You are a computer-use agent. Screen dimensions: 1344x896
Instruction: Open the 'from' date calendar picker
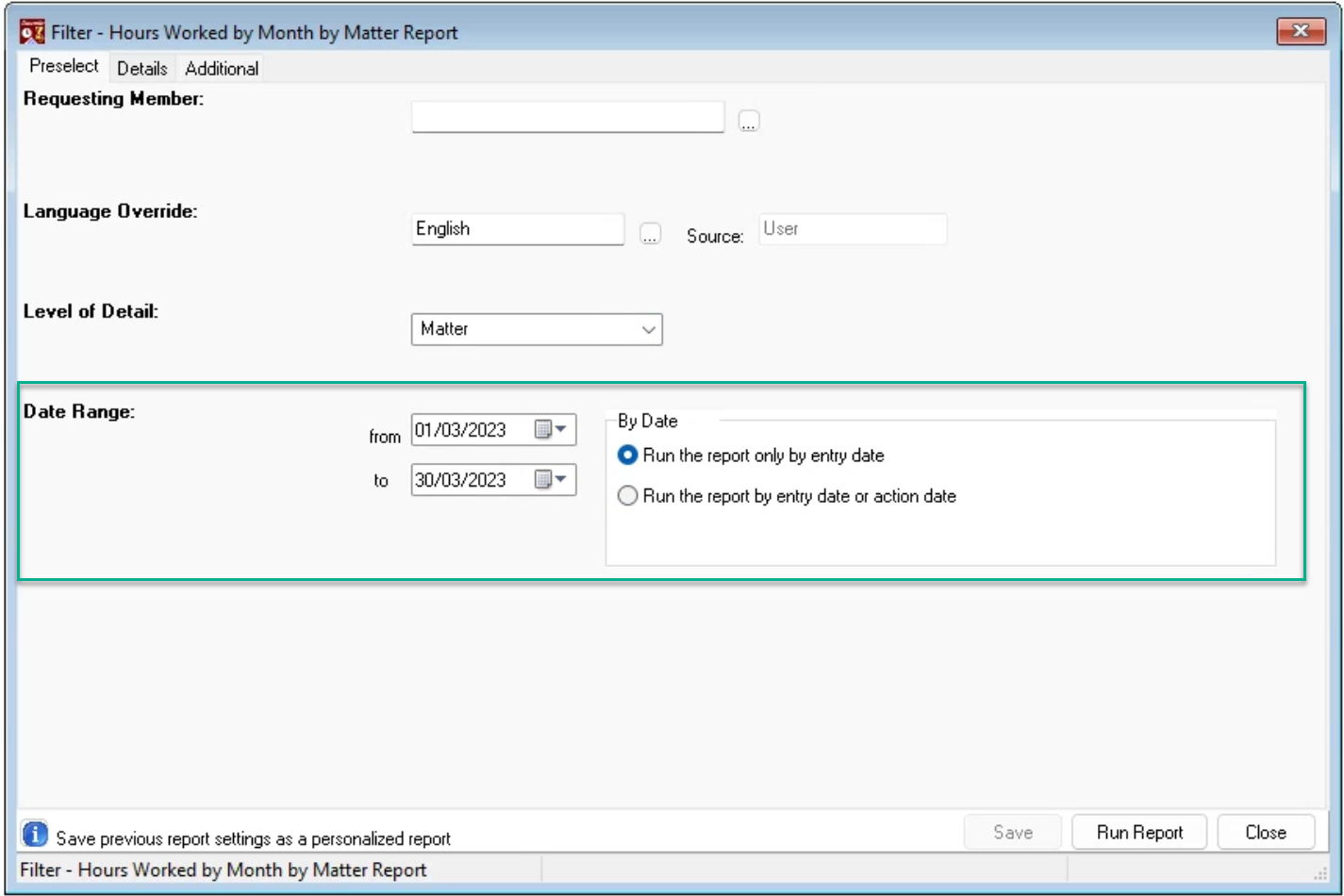point(552,430)
